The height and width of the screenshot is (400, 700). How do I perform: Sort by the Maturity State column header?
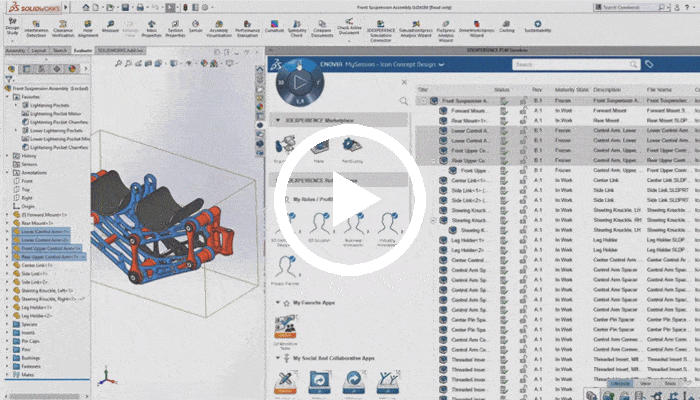click(571, 90)
